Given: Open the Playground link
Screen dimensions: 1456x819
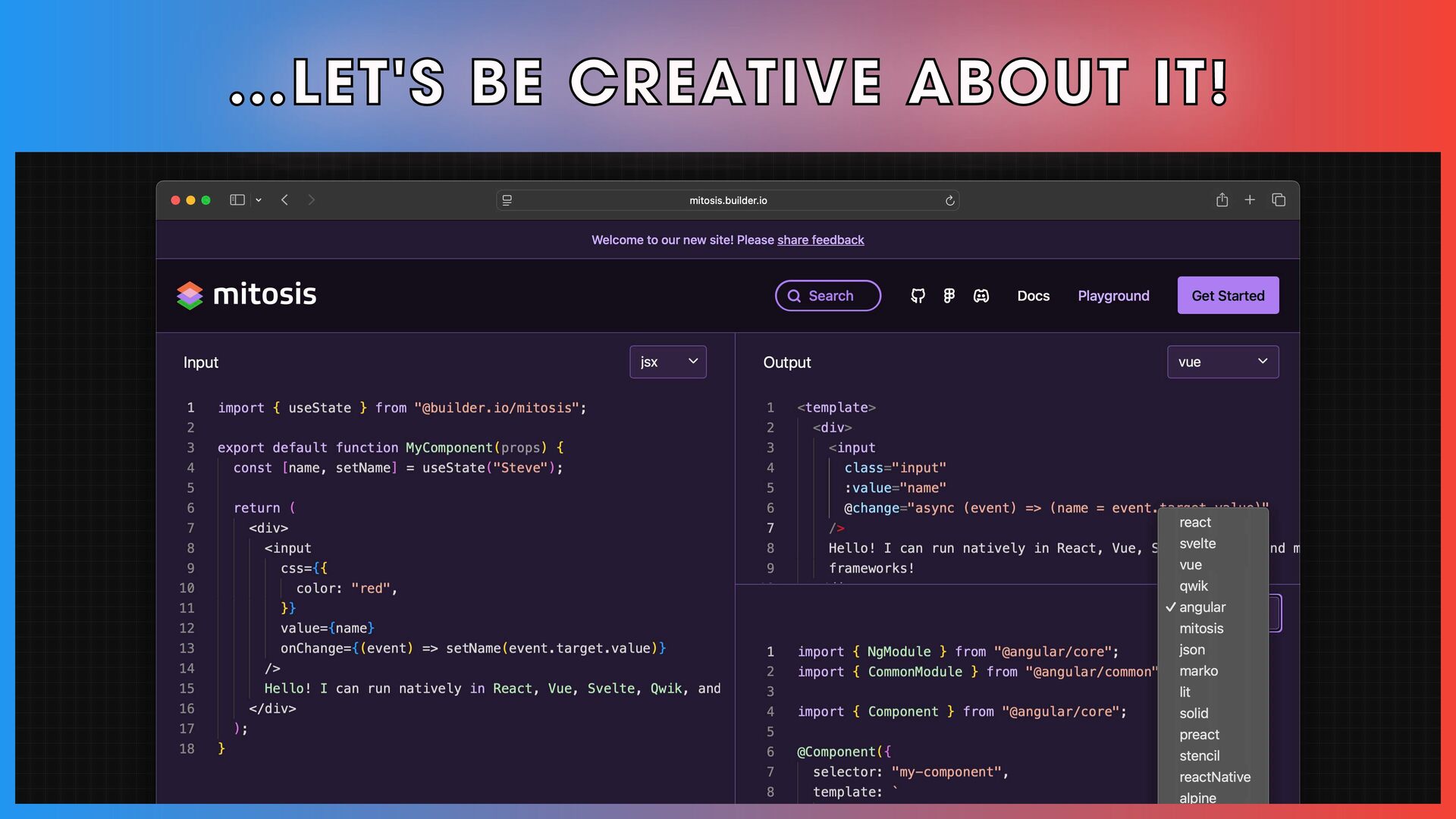Looking at the screenshot, I should point(1113,296).
